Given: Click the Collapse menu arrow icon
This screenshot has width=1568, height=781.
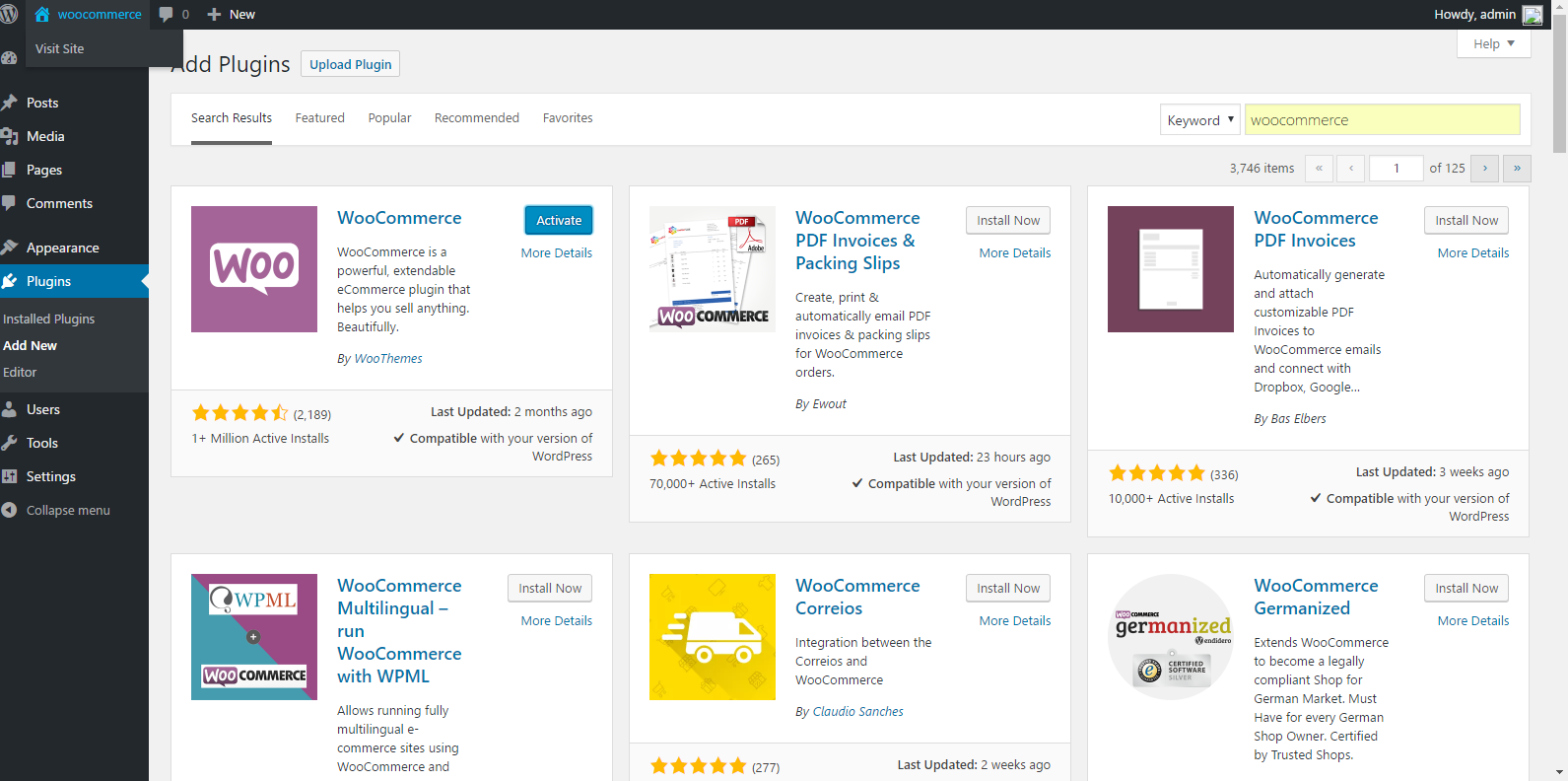Looking at the screenshot, I should pyautogui.click(x=9, y=510).
